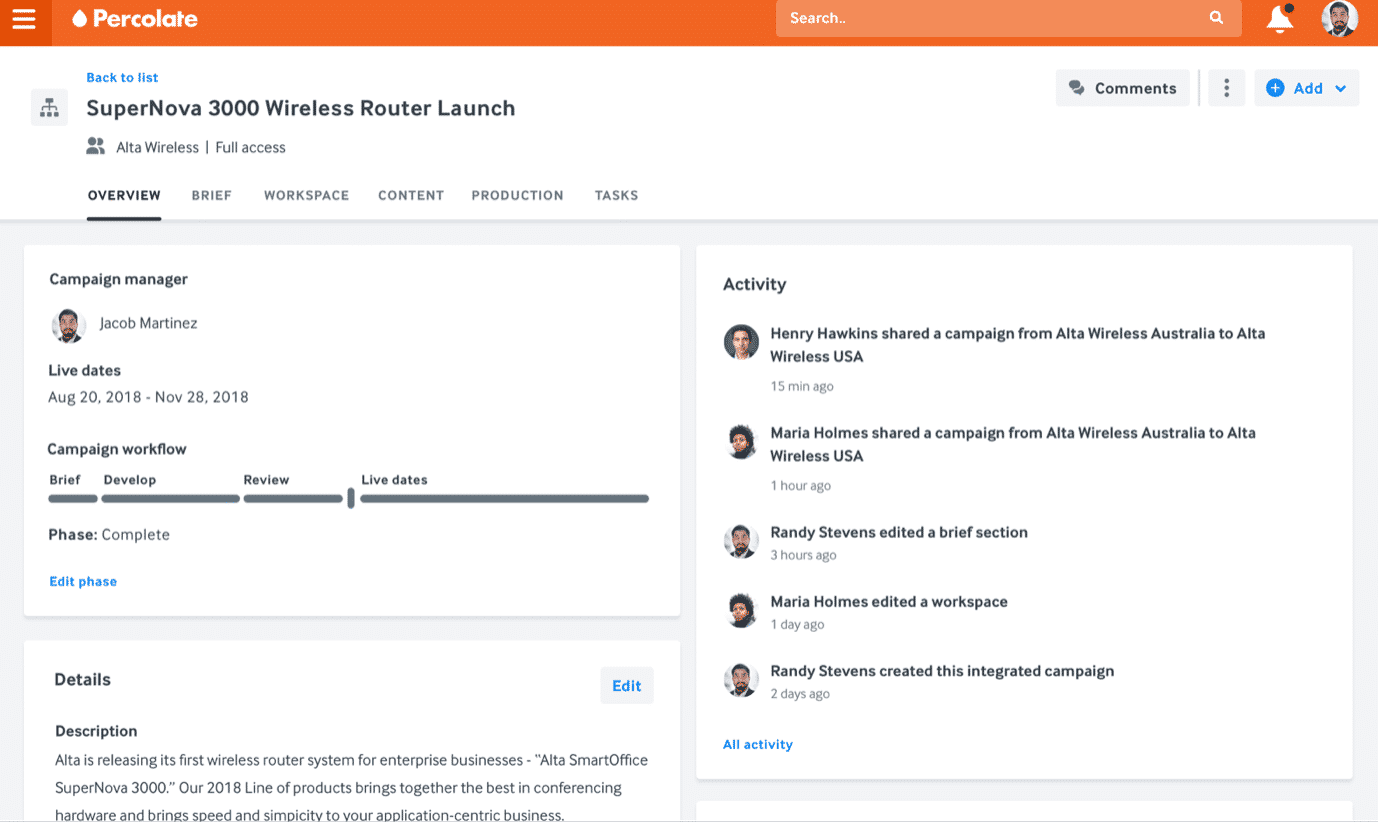Click Maria Holmes' avatar on shared campaign entry

pyautogui.click(x=741, y=441)
